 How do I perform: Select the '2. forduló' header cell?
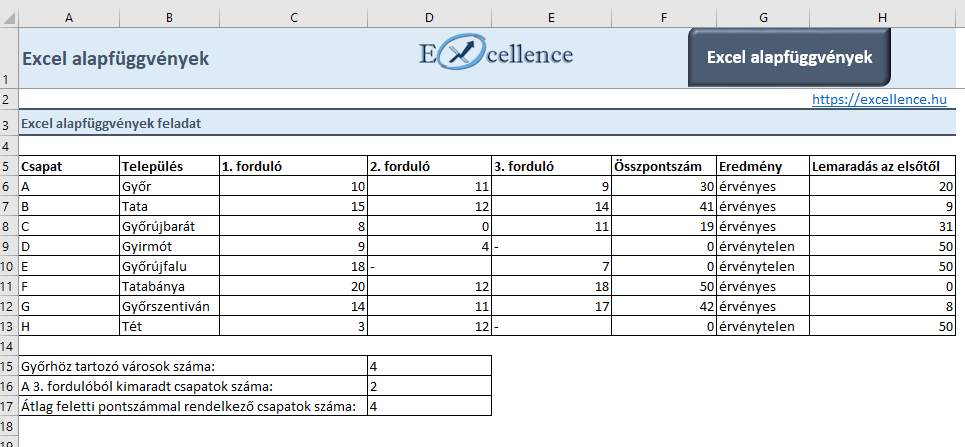[x=430, y=166]
